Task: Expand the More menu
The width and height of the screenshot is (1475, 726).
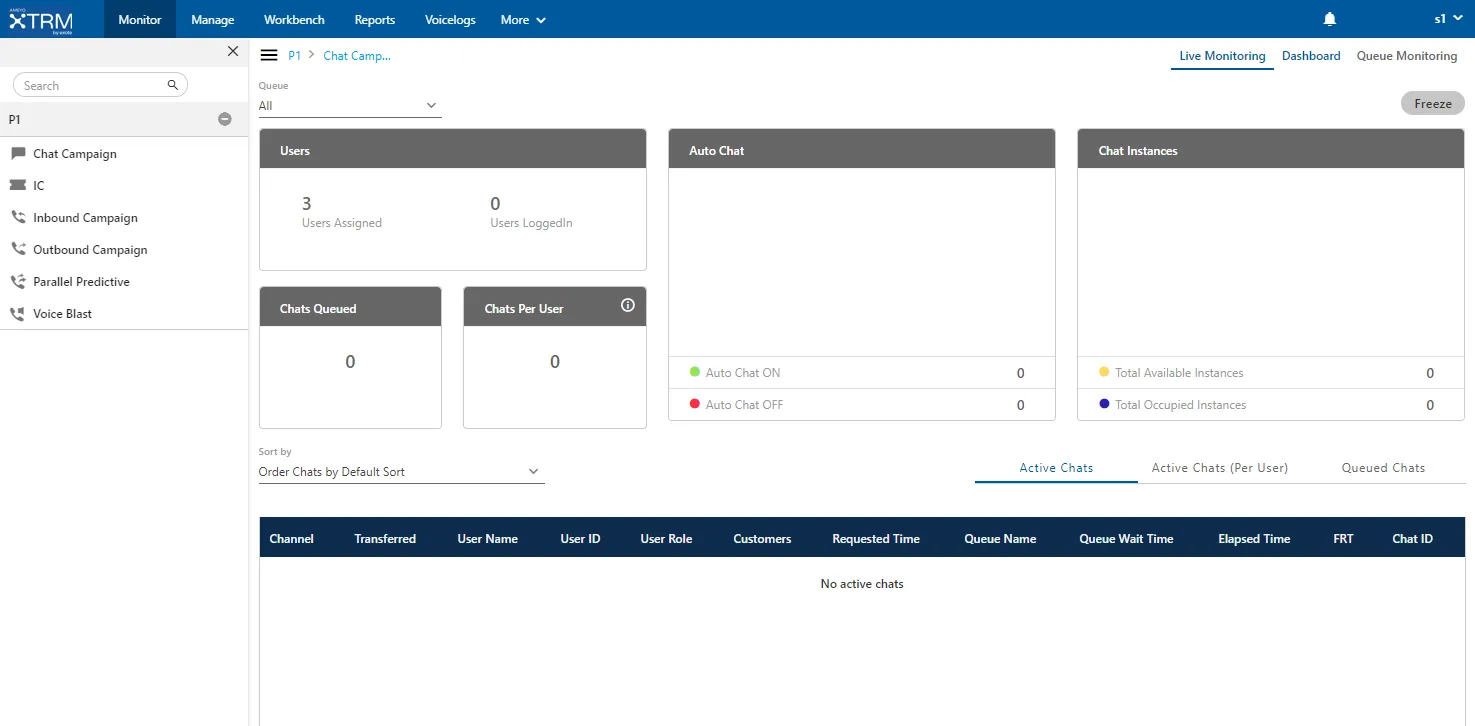Action: point(524,19)
